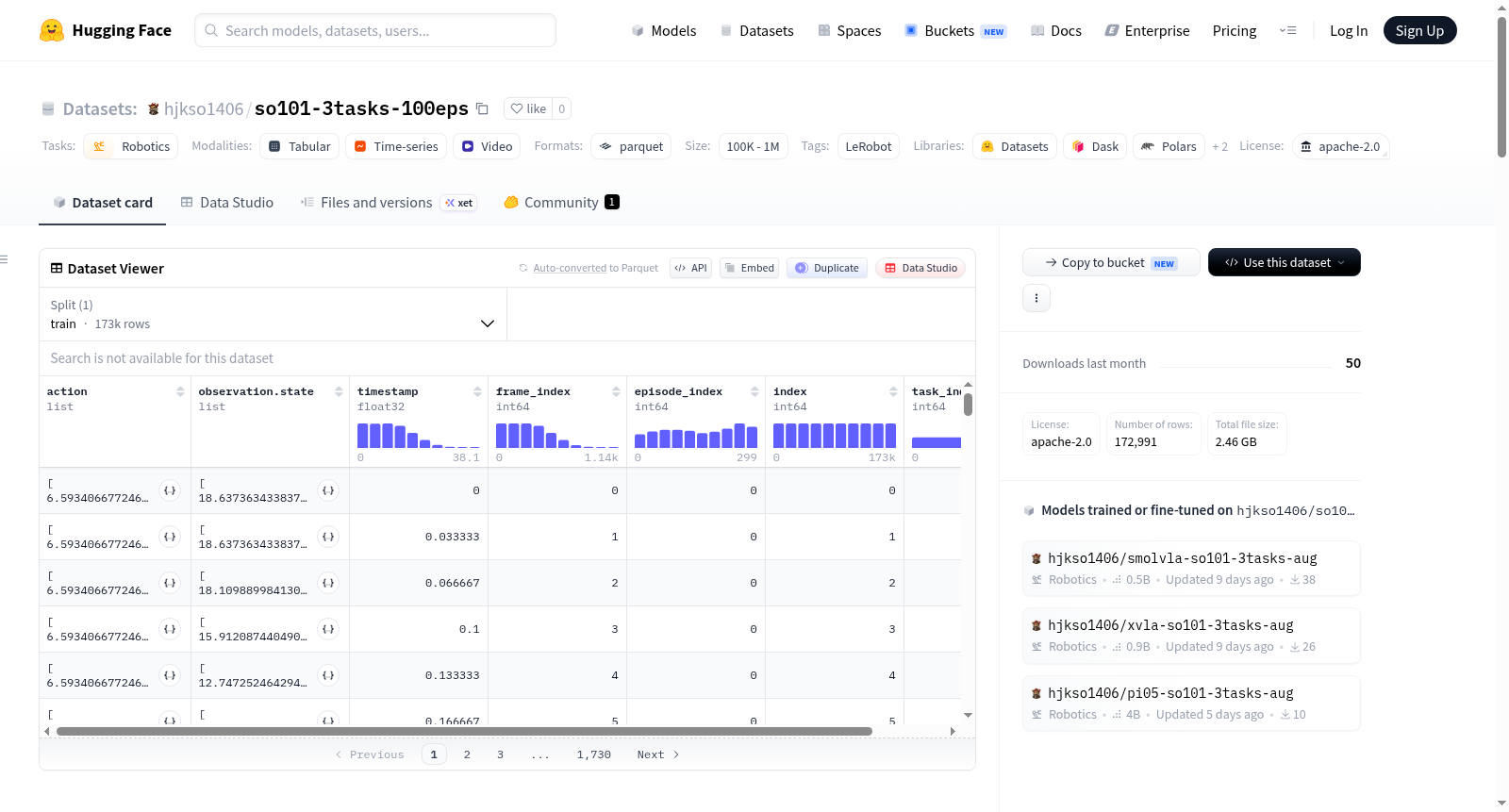Viewport: 1509px width, 812px height.
Task: Go to Datasets in the top navigation
Action: [757, 30]
